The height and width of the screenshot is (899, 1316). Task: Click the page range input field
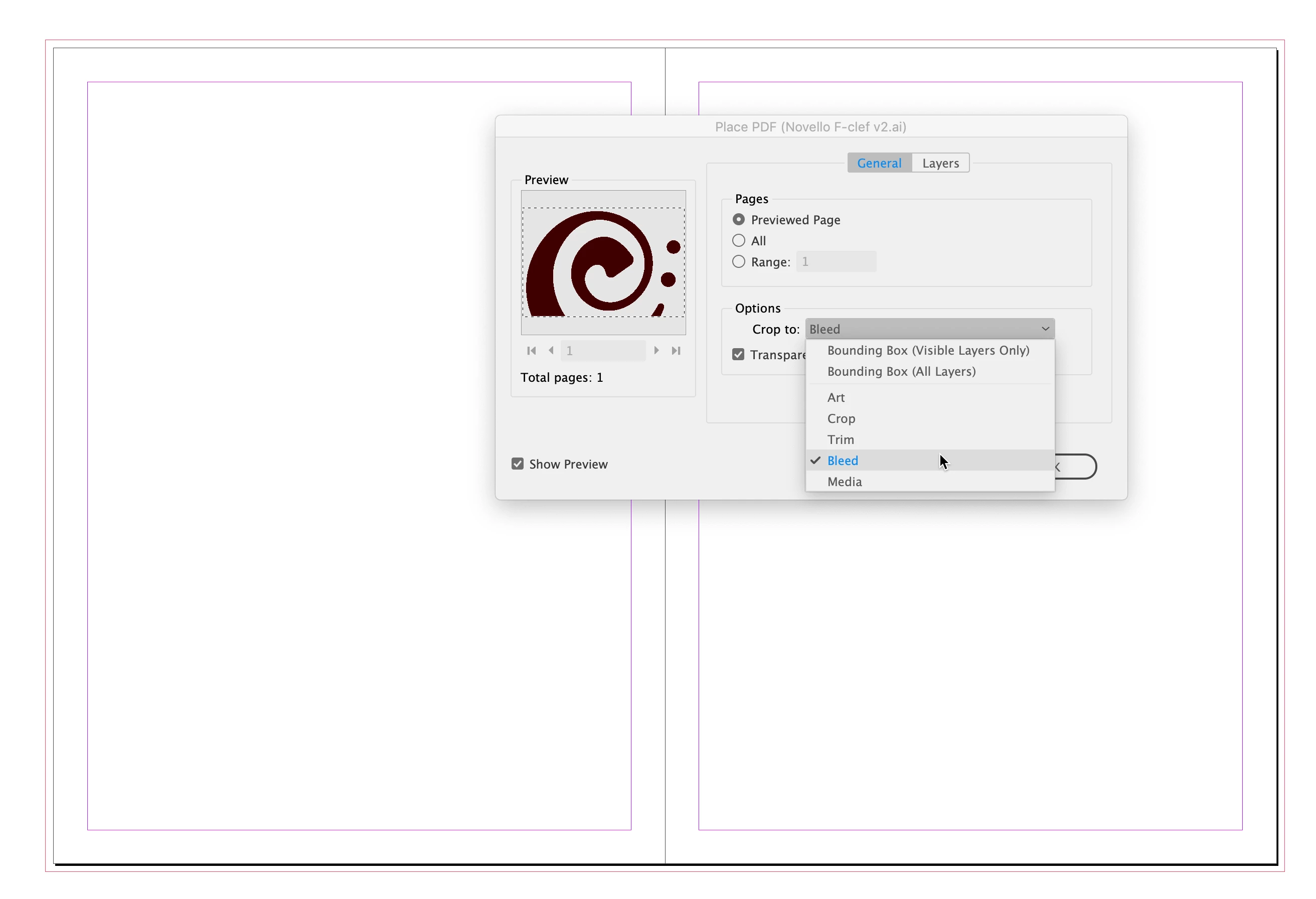tap(836, 262)
